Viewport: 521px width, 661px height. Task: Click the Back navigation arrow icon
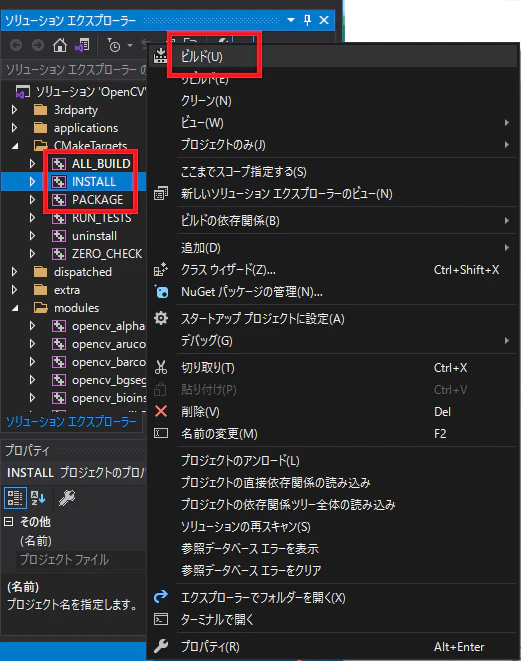16,45
